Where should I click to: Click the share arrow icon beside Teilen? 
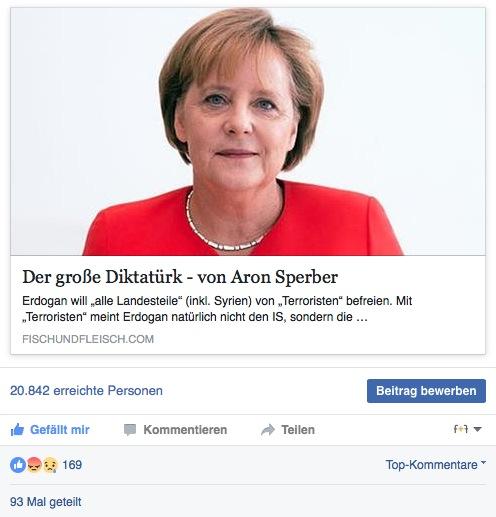coord(268,430)
